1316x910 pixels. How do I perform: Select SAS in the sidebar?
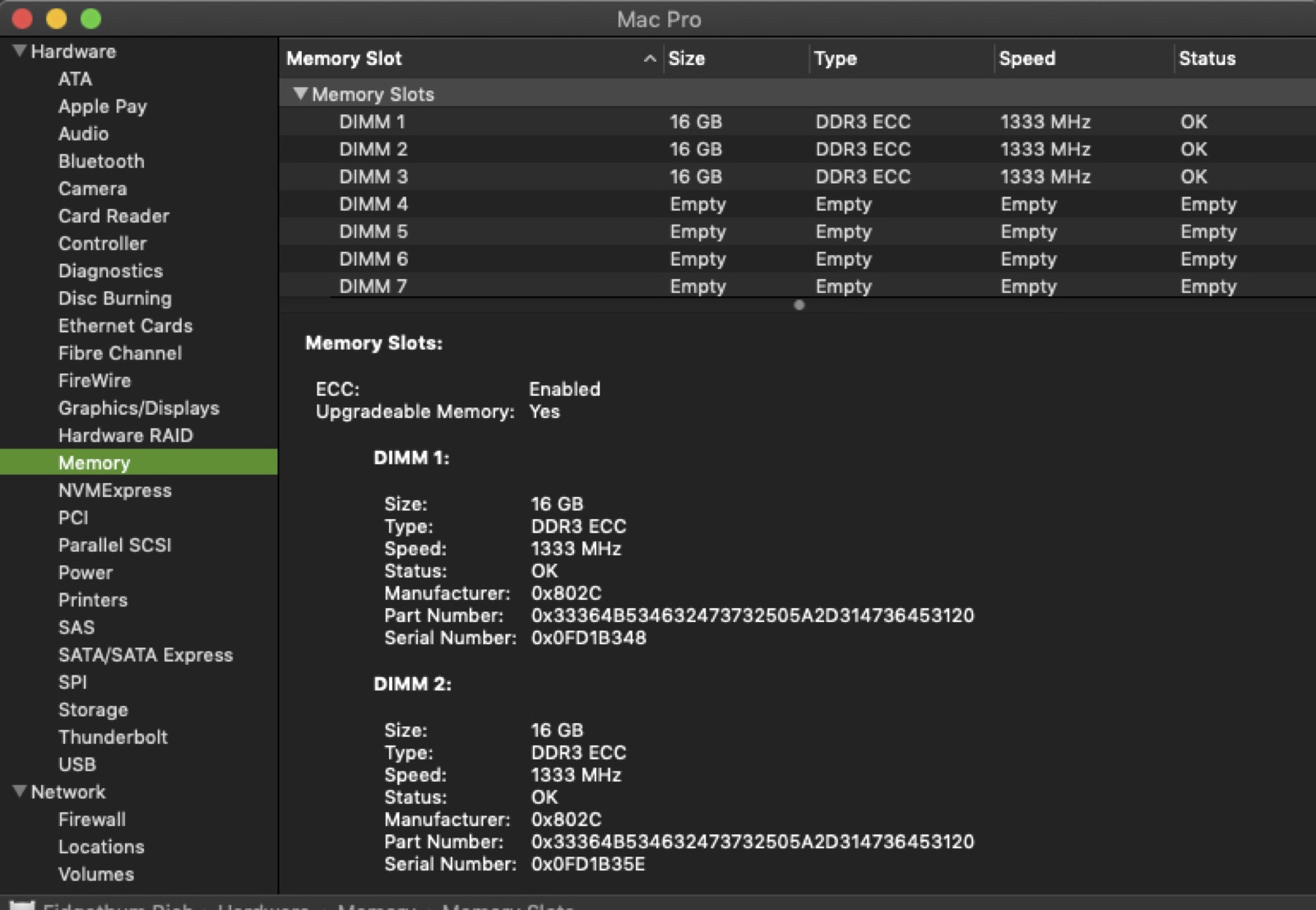[76, 627]
